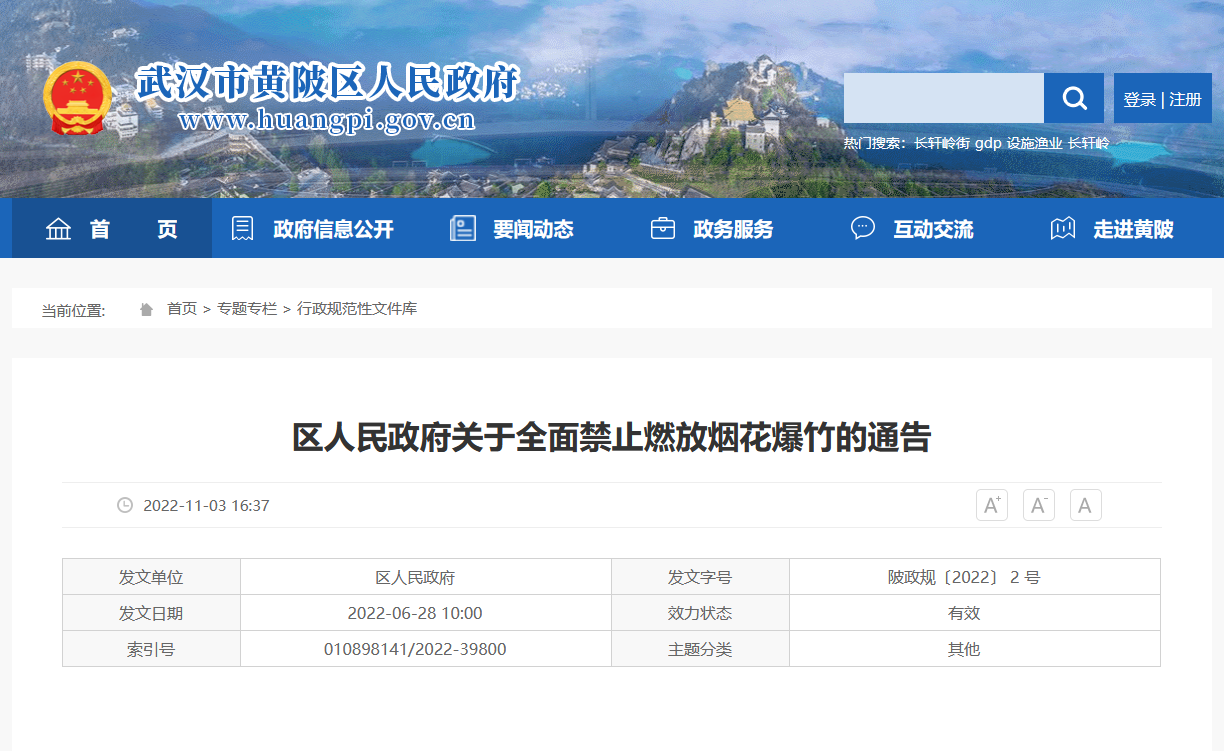The height and width of the screenshot is (751, 1224).
Task: Open the 首页 navigation tab
Action: [x=112, y=229]
